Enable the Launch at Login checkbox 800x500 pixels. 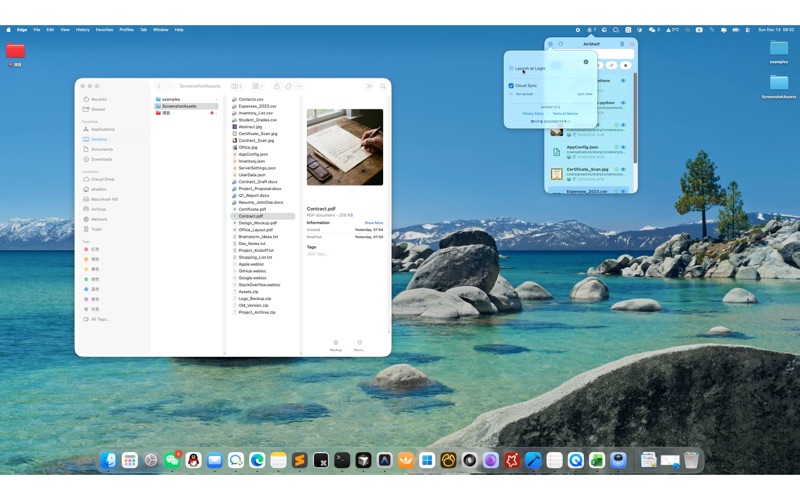(x=512, y=69)
